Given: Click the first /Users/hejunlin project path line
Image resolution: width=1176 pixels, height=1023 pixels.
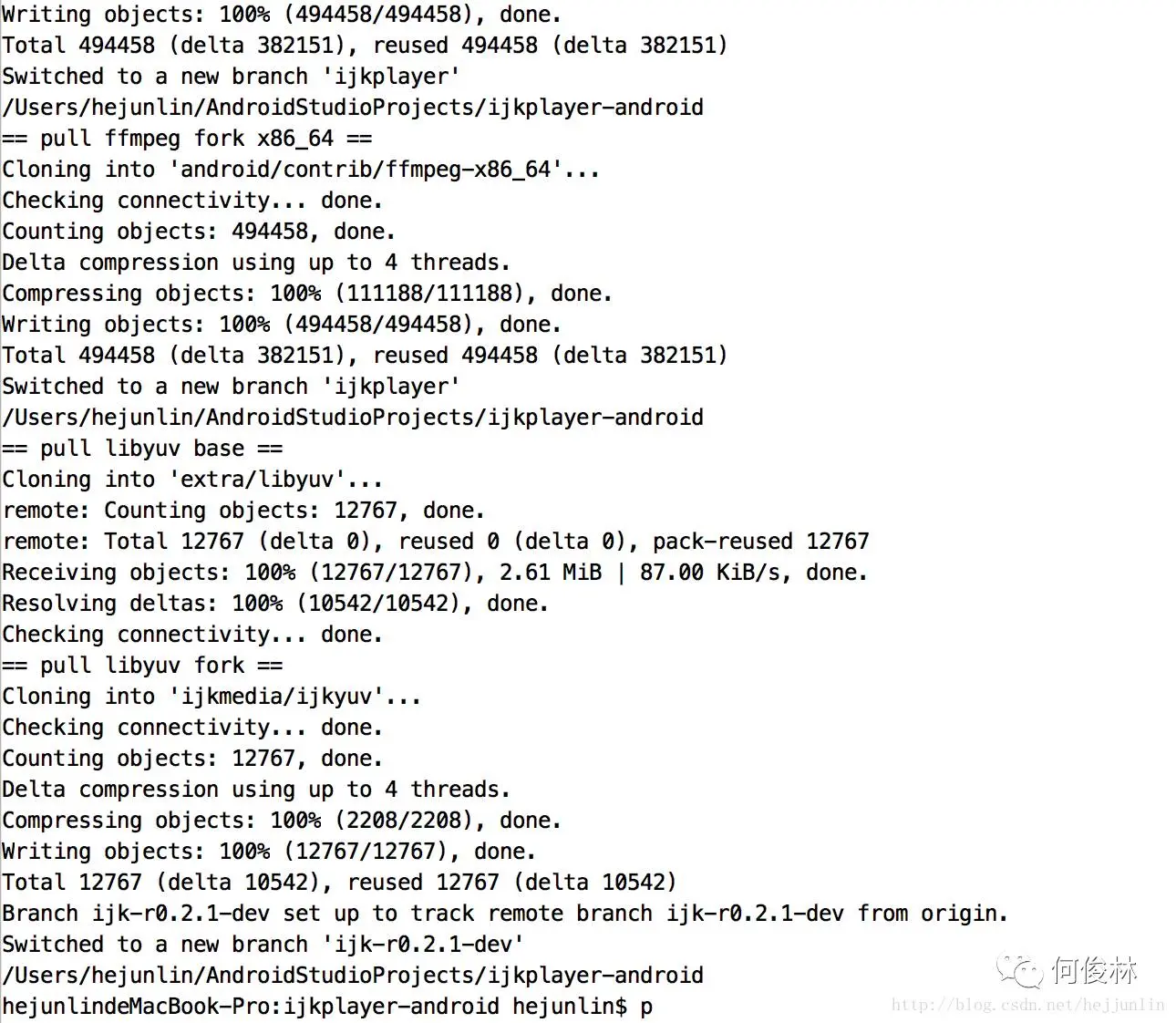Looking at the screenshot, I should tap(353, 108).
